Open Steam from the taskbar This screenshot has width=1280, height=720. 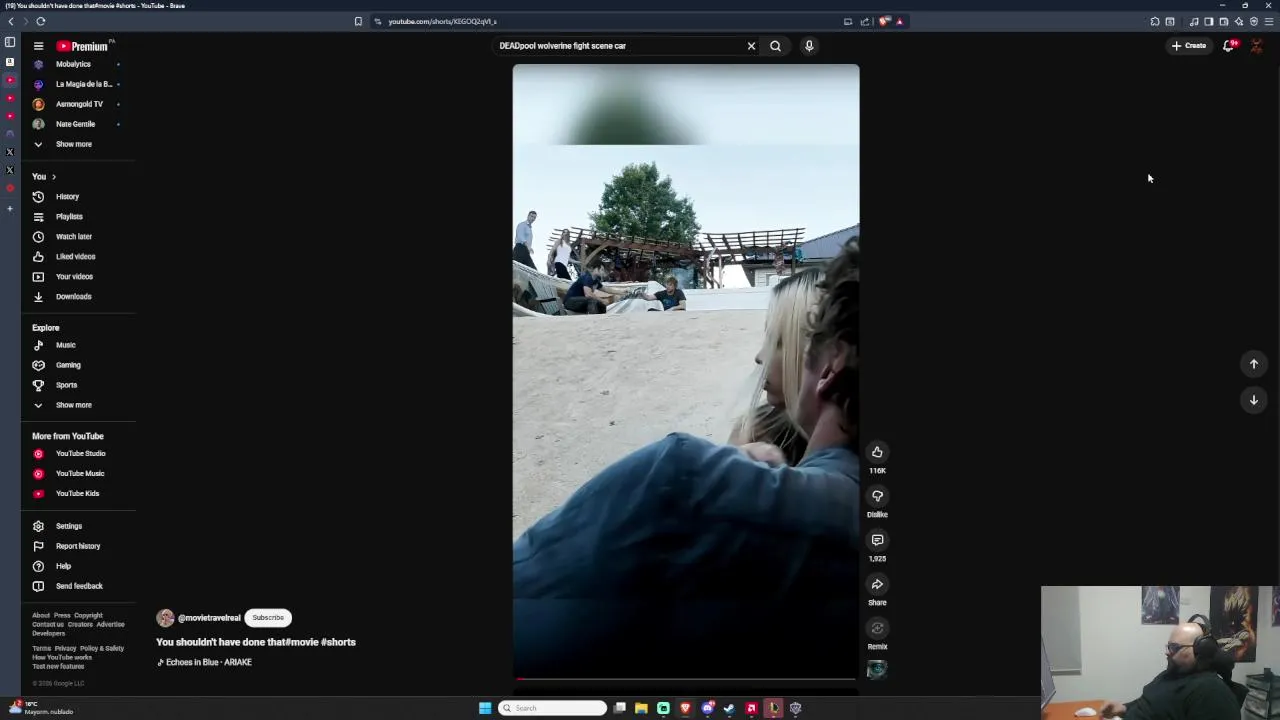pos(729,708)
